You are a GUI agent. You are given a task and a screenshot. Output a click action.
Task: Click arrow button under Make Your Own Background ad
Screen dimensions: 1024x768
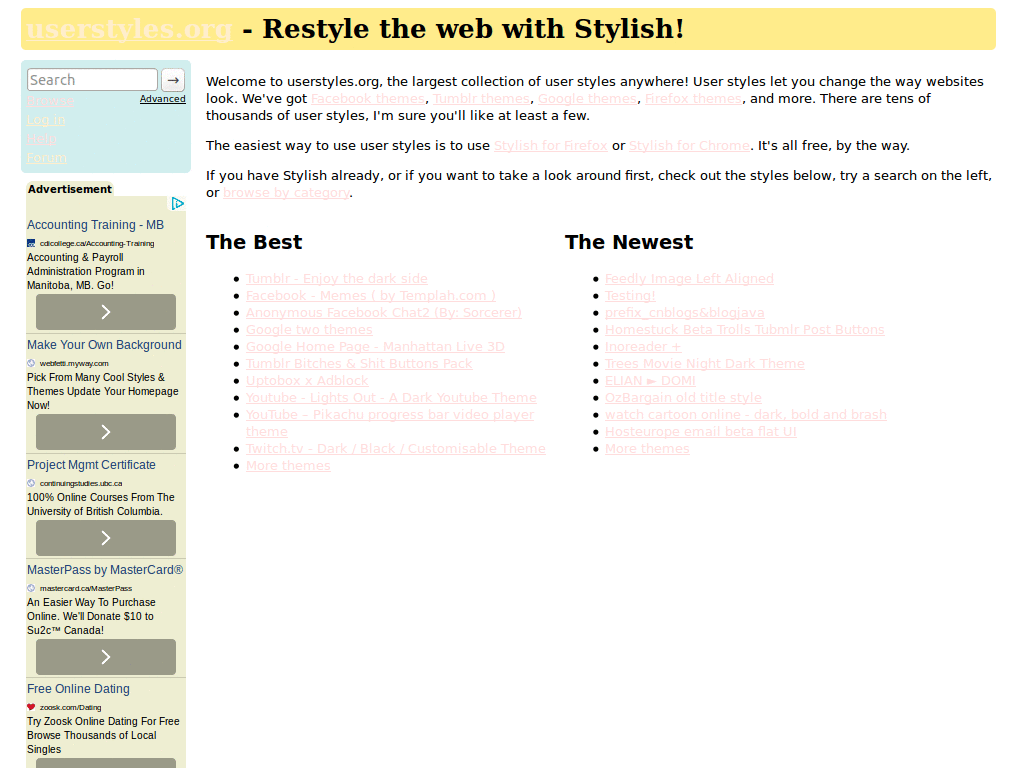106,432
